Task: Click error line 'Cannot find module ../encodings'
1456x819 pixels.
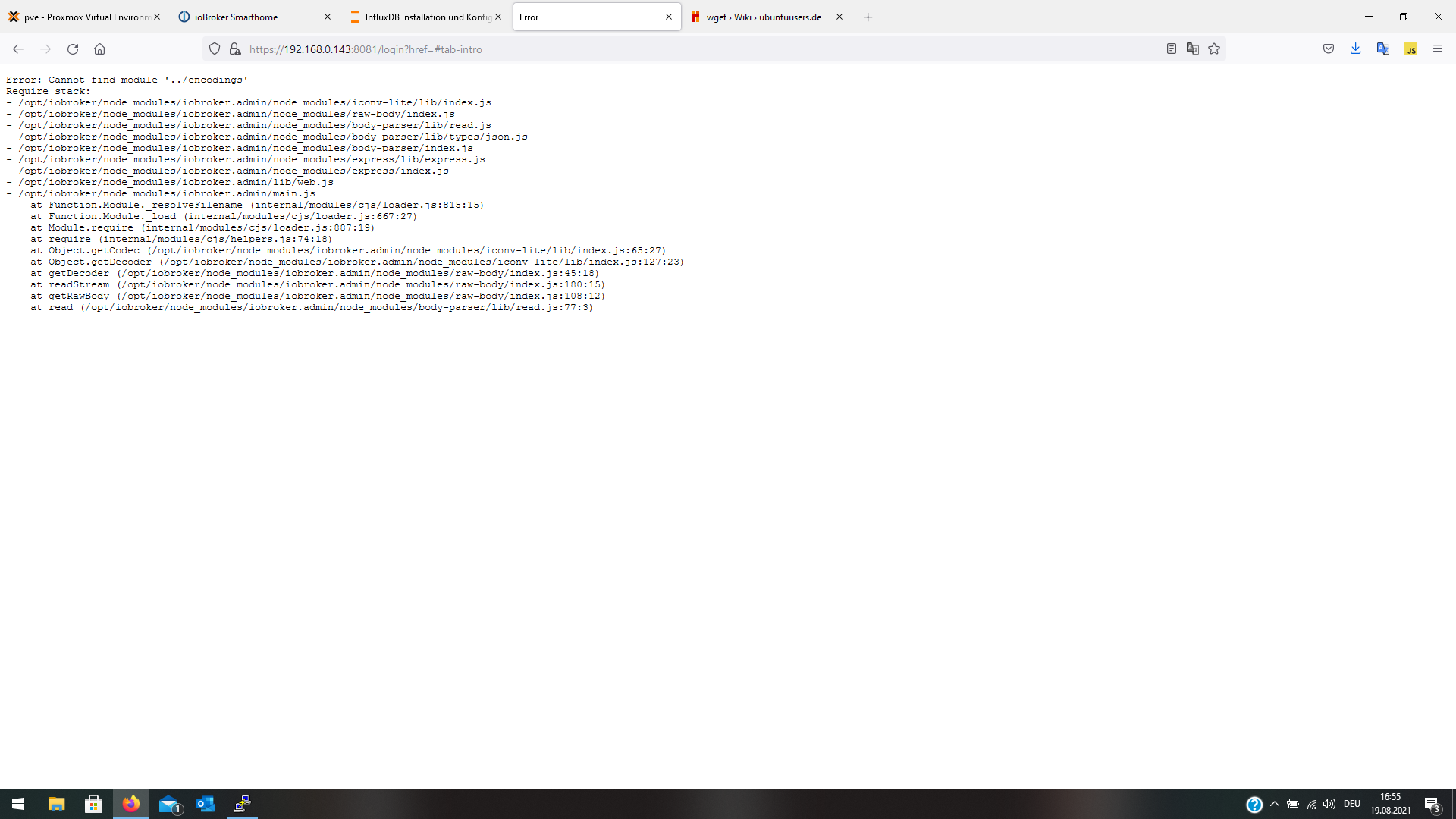Action: [127, 80]
